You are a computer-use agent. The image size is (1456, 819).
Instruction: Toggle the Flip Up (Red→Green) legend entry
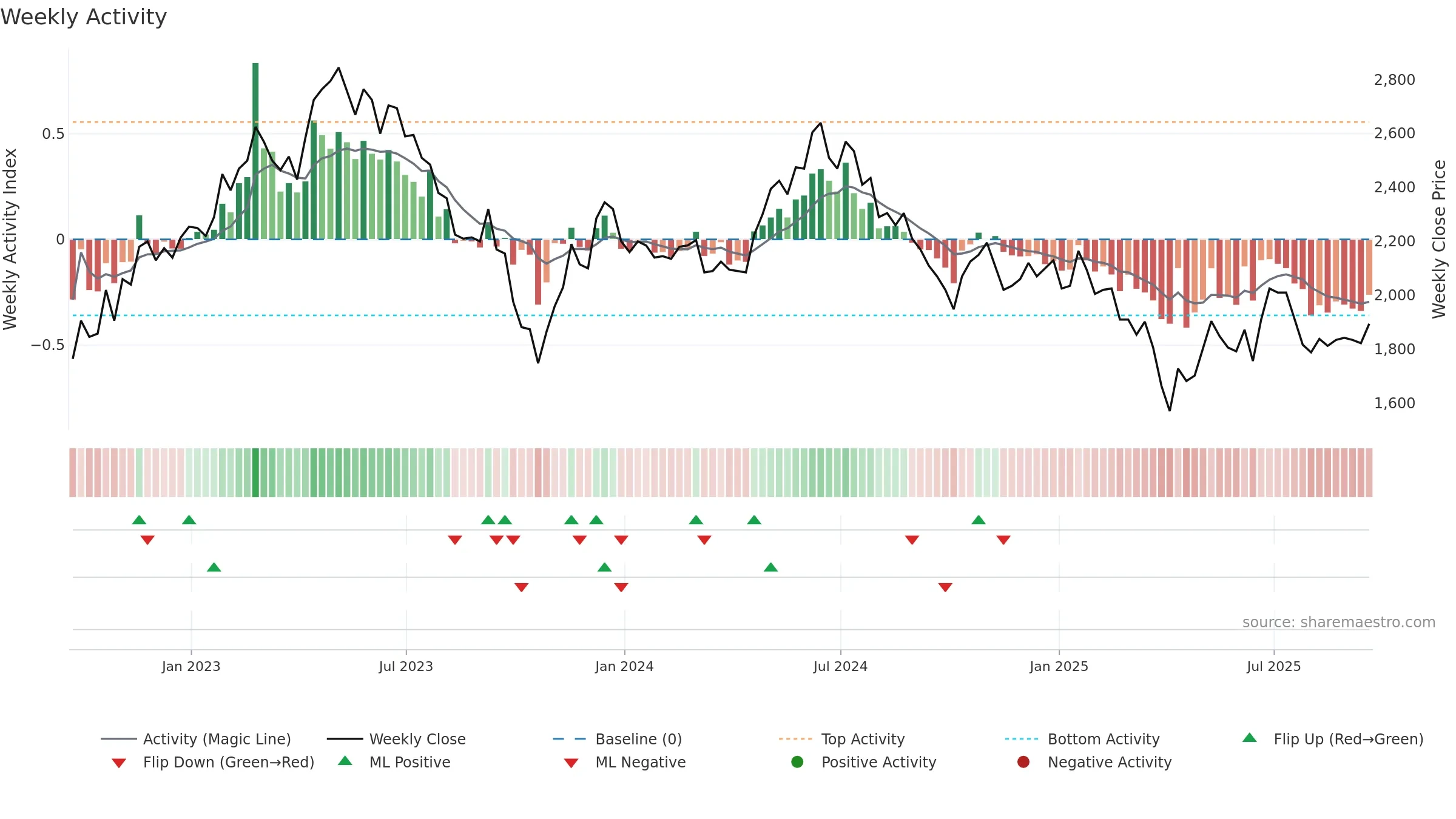1333,739
